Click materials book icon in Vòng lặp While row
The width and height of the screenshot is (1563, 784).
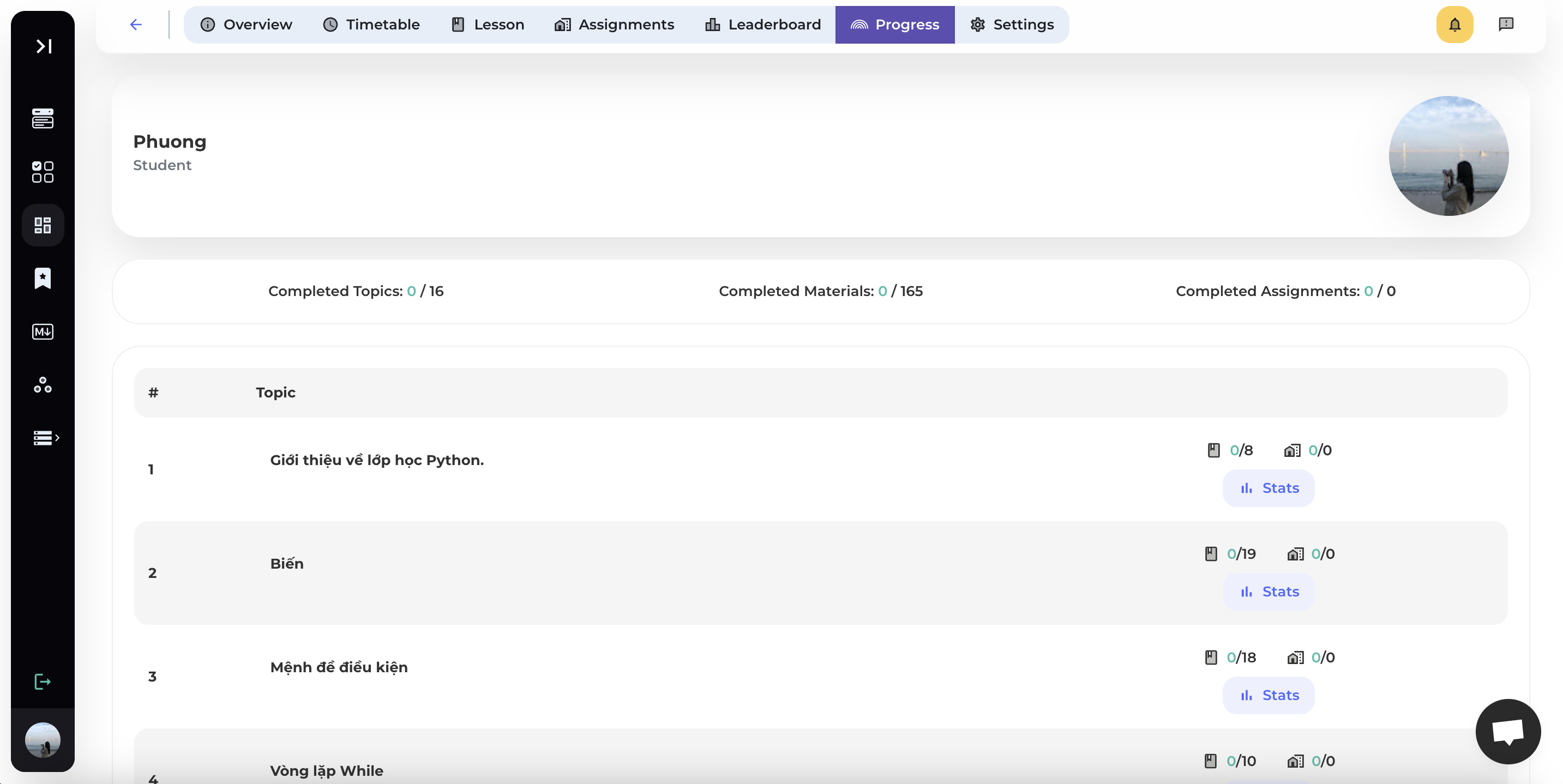pyautogui.click(x=1211, y=761)
